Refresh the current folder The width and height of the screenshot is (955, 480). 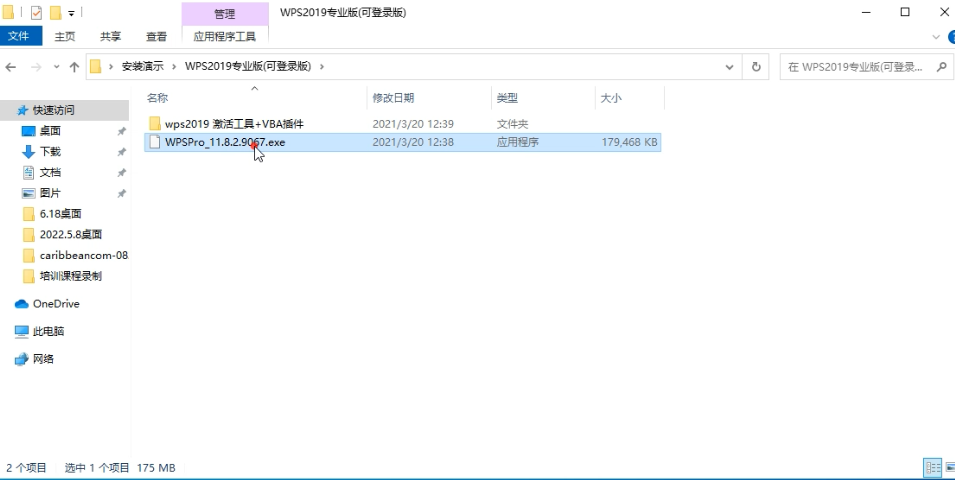point(756,67)
